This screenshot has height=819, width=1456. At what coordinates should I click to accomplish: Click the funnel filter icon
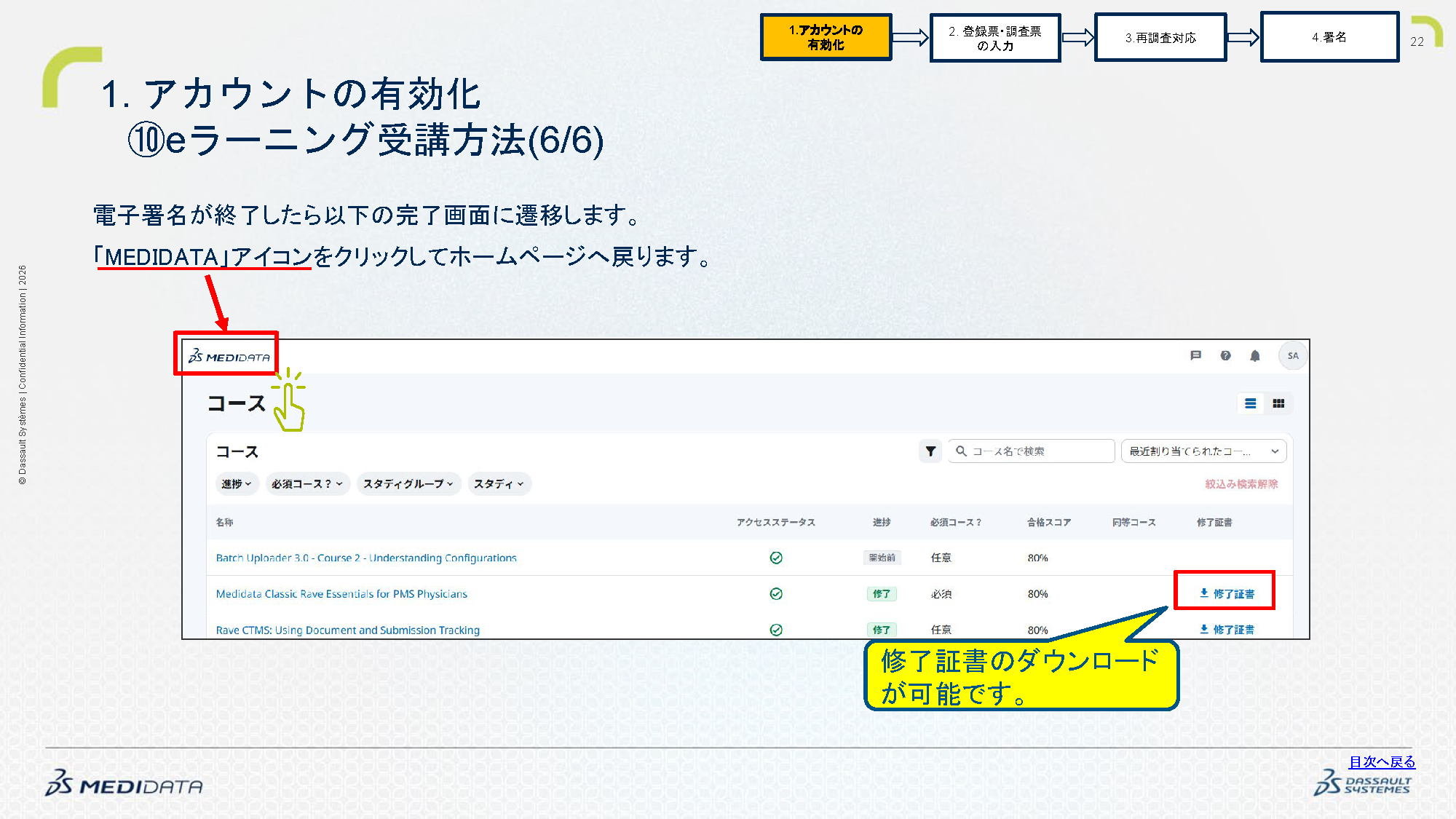[x=930, y=451]
